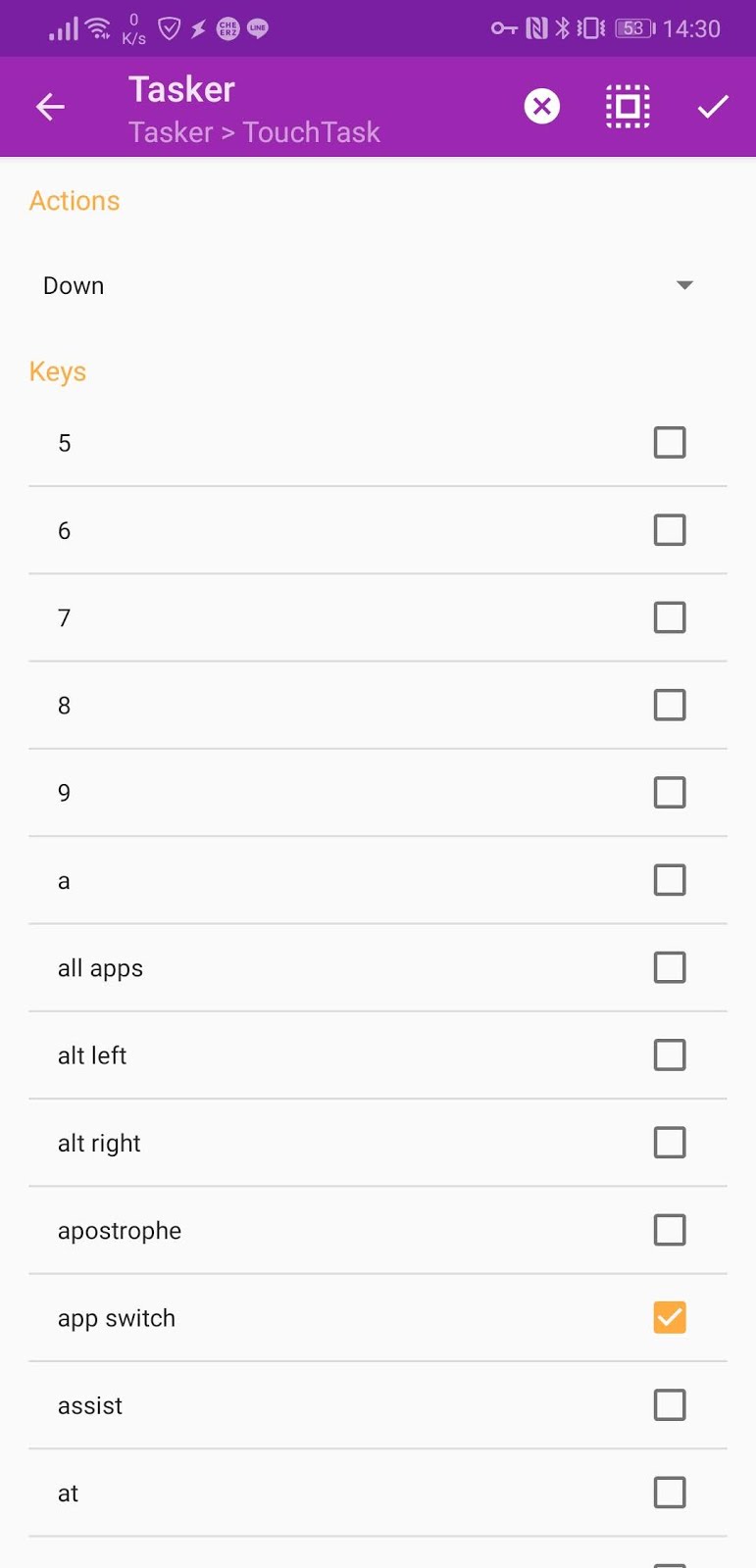Open the Down actions dropdown arrow
This screenshot has height=1568, width=756.
click(x=685, y=285)
